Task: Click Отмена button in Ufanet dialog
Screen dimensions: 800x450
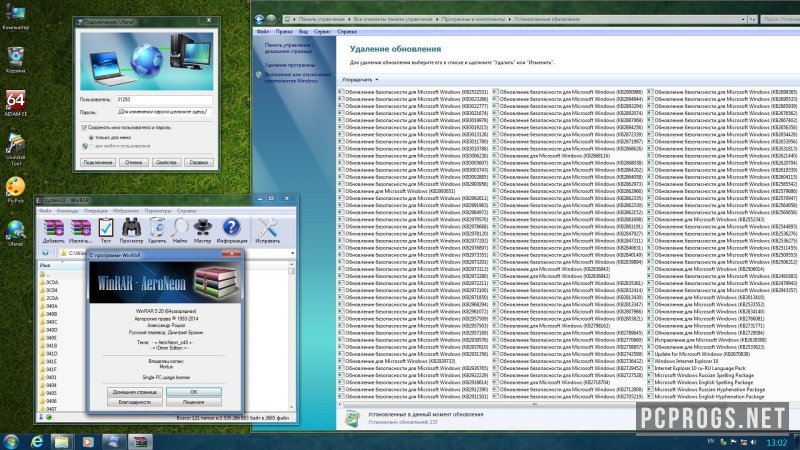Action: [134, 162]
